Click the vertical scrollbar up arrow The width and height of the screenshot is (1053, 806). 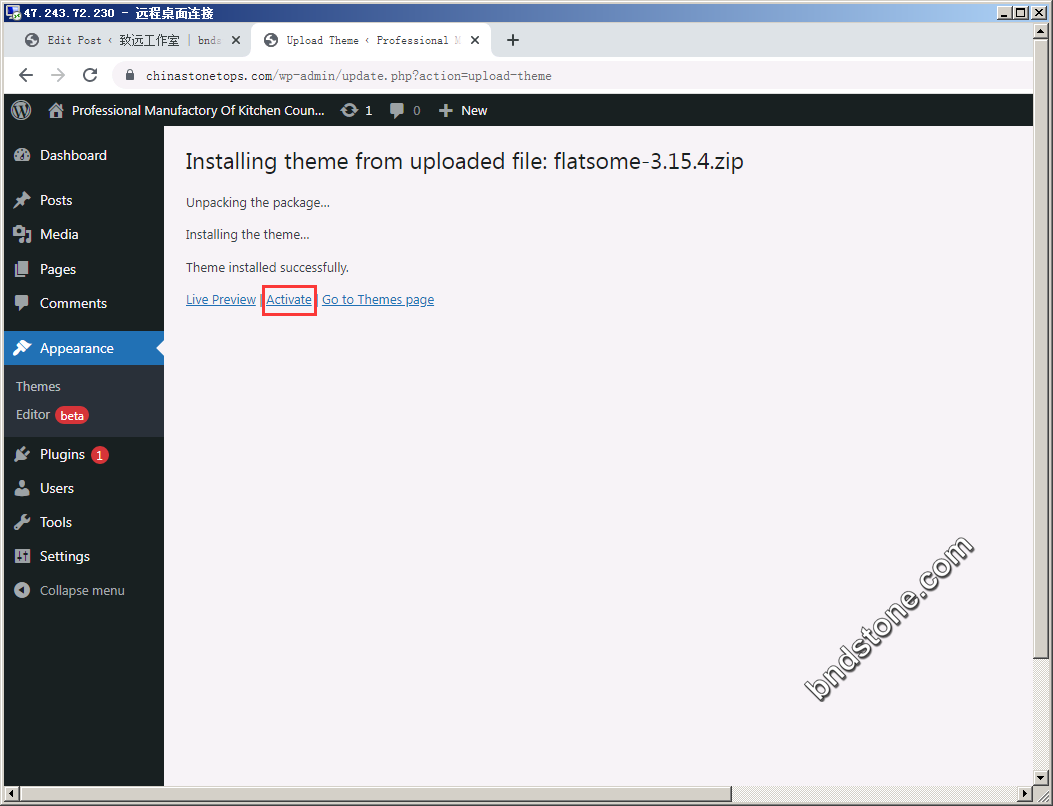click(x=1042, y=31)
